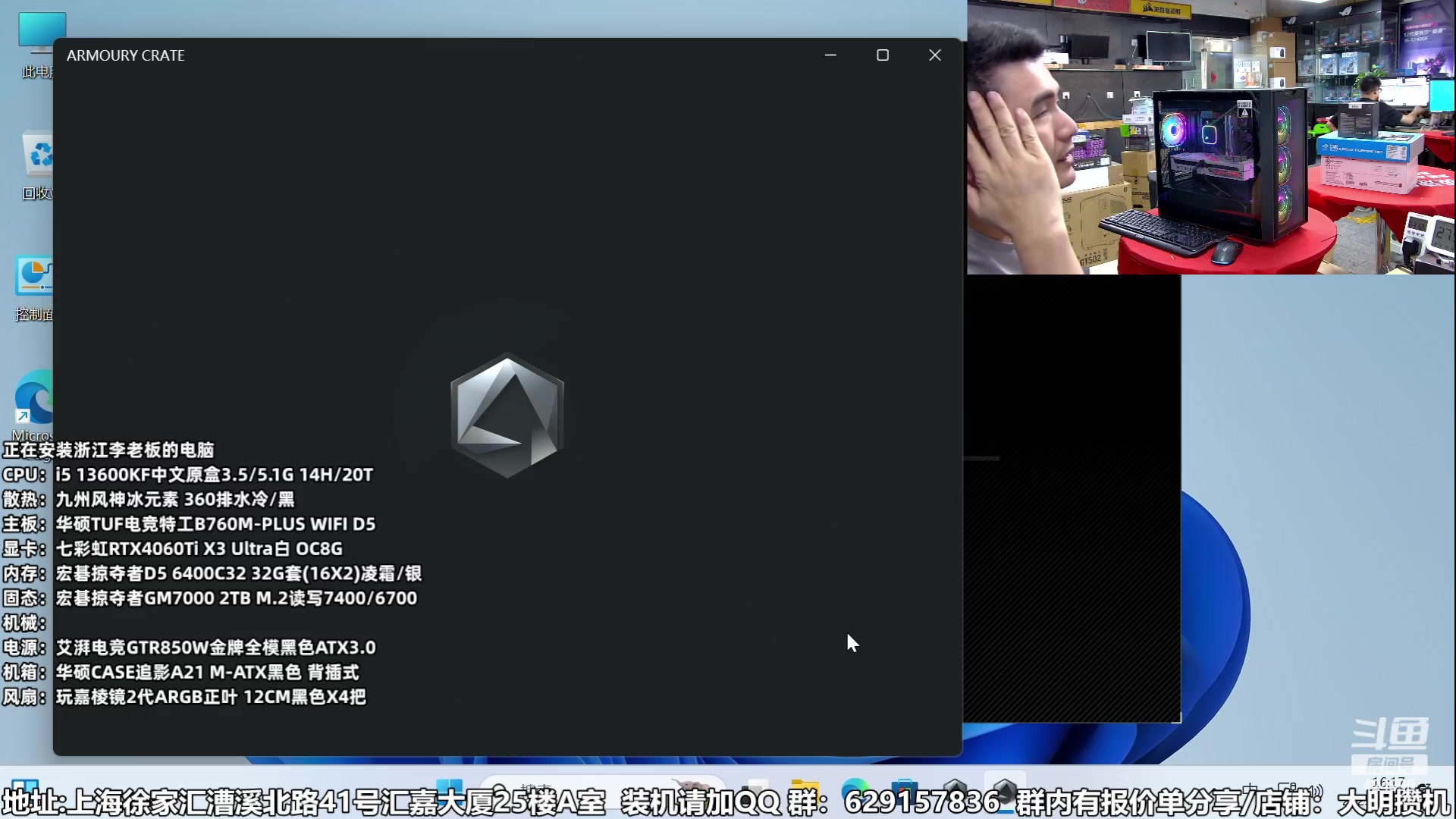Click the ARMOURY CRATE title bar text
Viewport: 1456px width, 819px height.
(126, 55)
